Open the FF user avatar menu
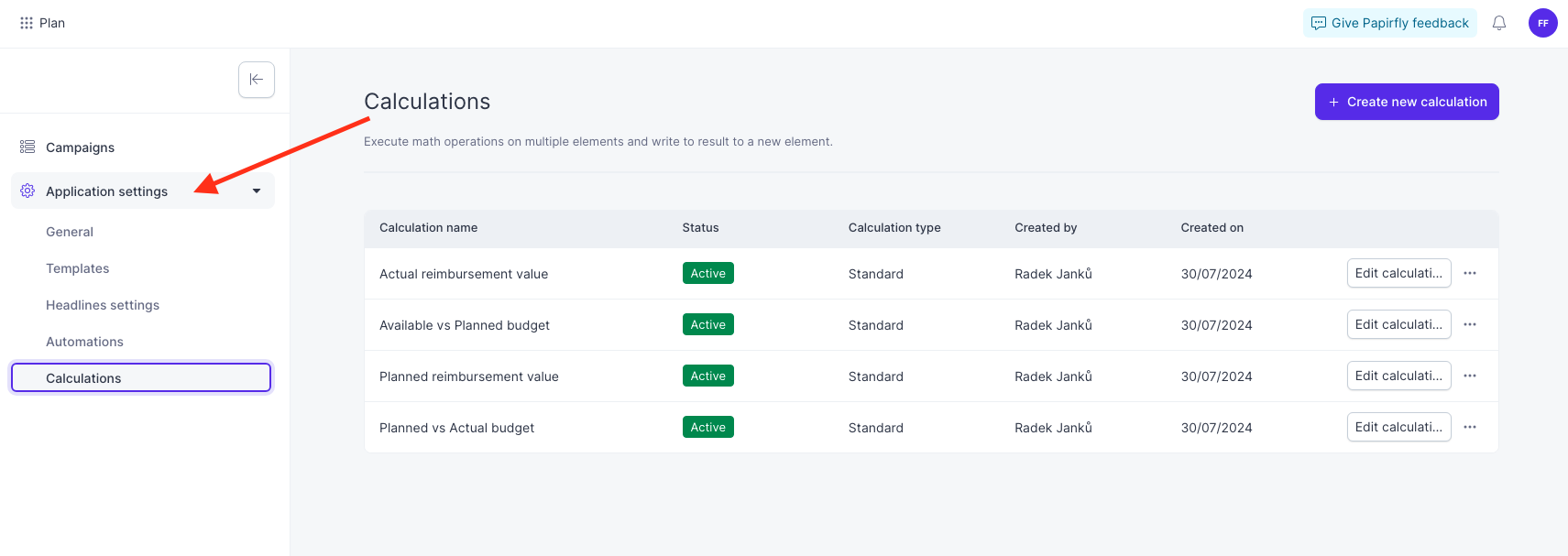 pyautogui.click(x=1543, y=23)
